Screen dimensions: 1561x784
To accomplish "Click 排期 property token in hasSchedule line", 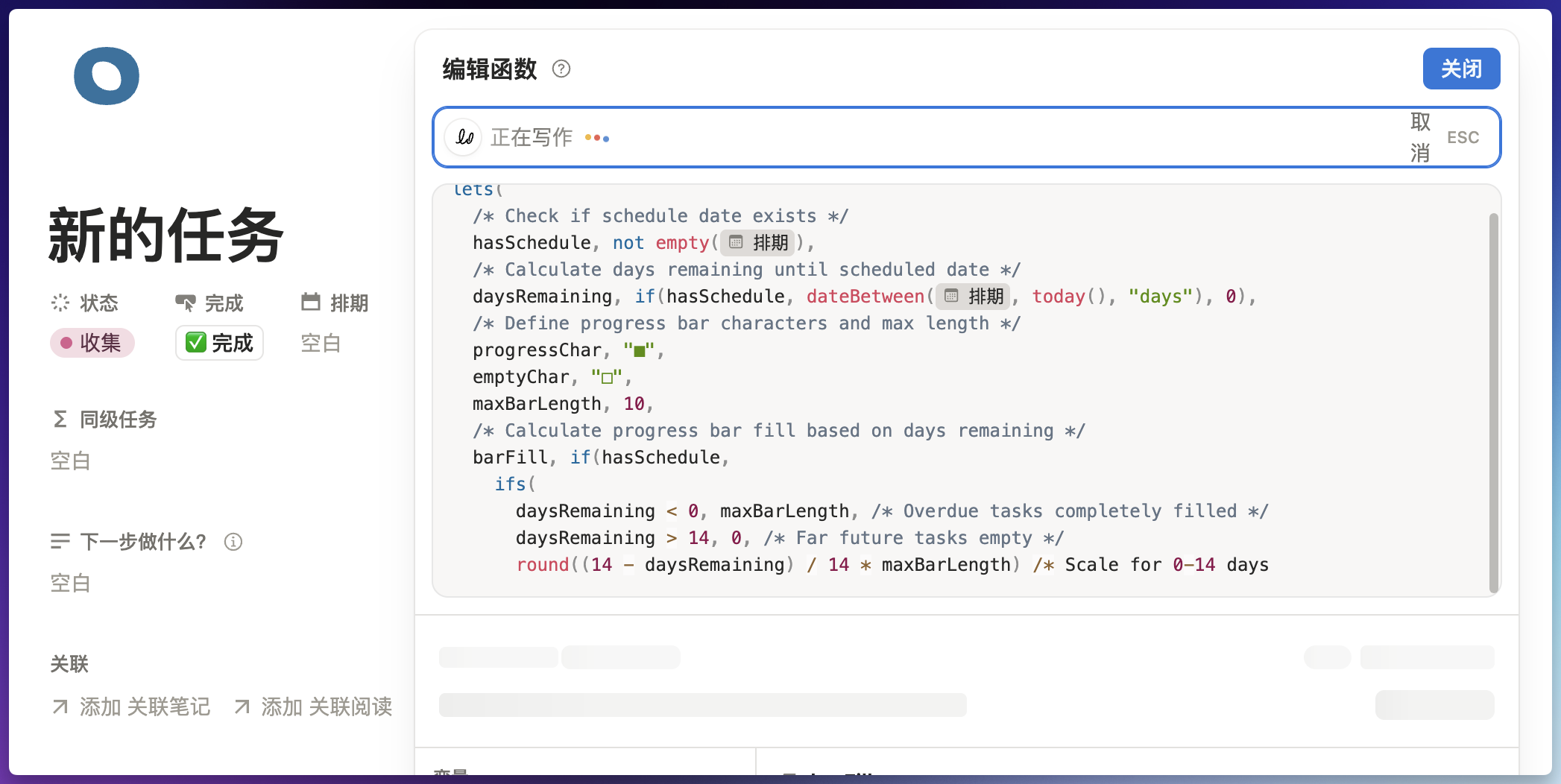I will tap(759, 243).
